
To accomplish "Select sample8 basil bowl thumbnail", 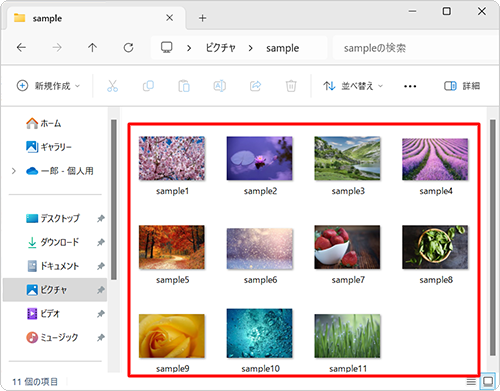I will point(435,247).
